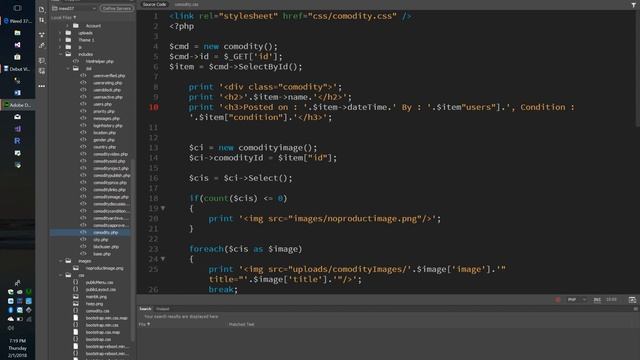Image resolution: width=640 pixels, height=360 pixels.
Task: Select noproductimage.png in the images folder
Action: (x=104, y=268)
